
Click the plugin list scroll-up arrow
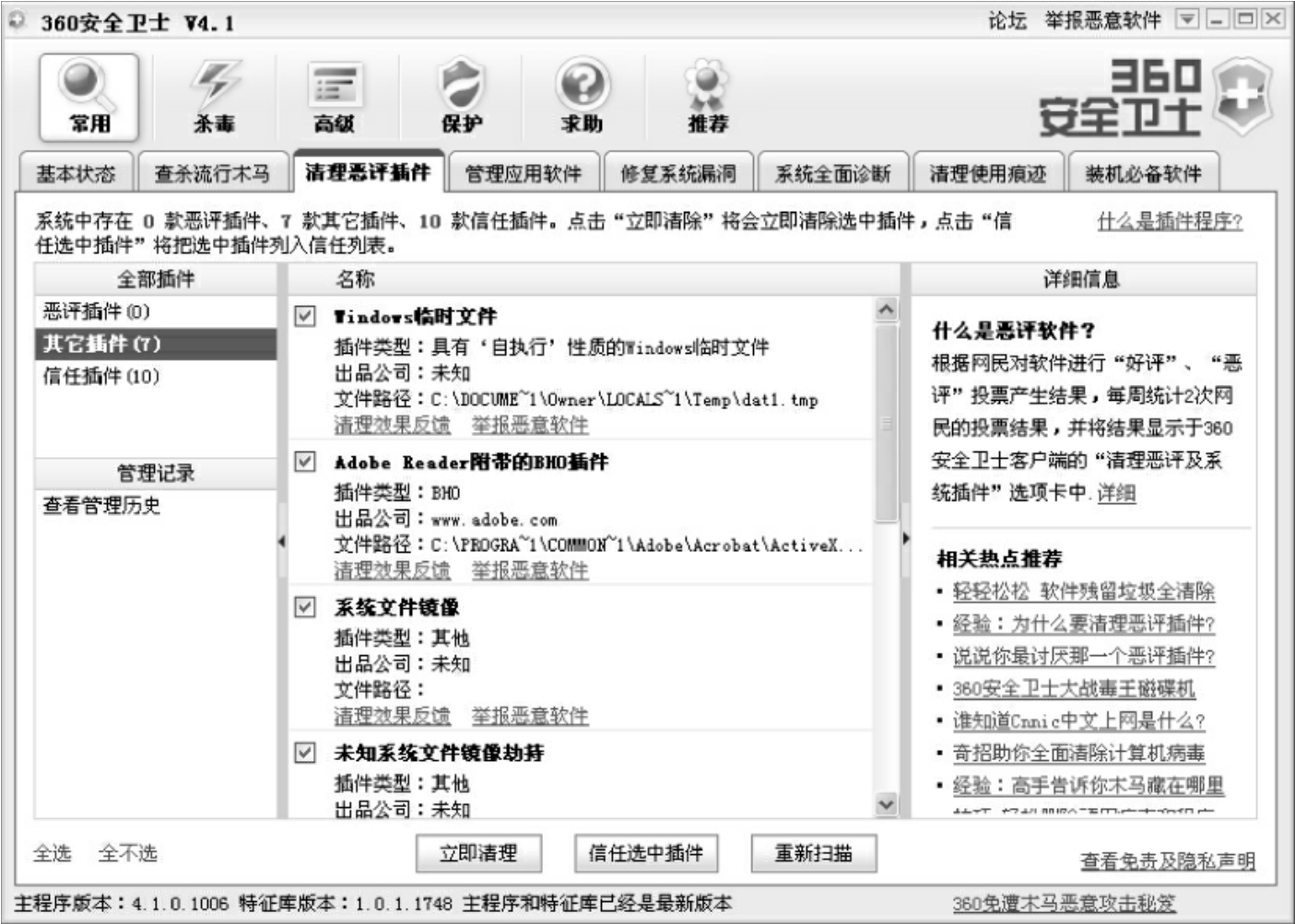(x=886, y=310)
